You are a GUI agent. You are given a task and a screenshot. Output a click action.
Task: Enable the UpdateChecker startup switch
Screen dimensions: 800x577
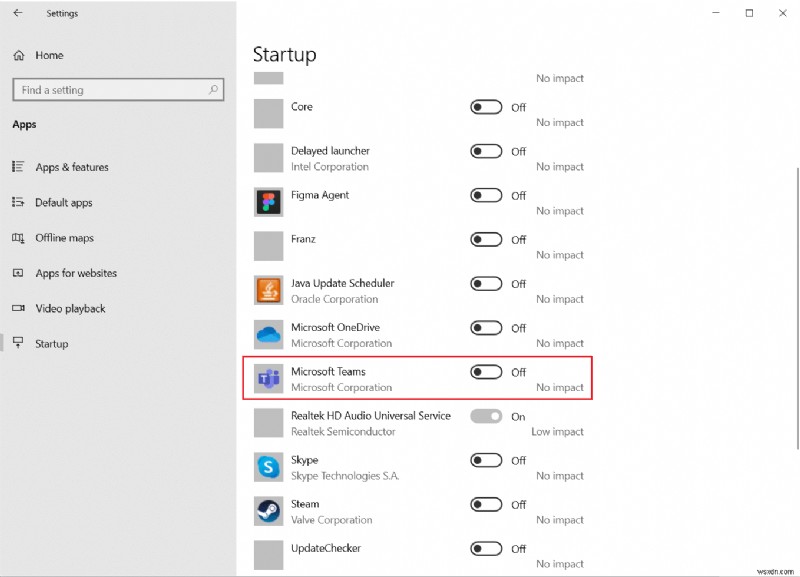pos(488,549)
